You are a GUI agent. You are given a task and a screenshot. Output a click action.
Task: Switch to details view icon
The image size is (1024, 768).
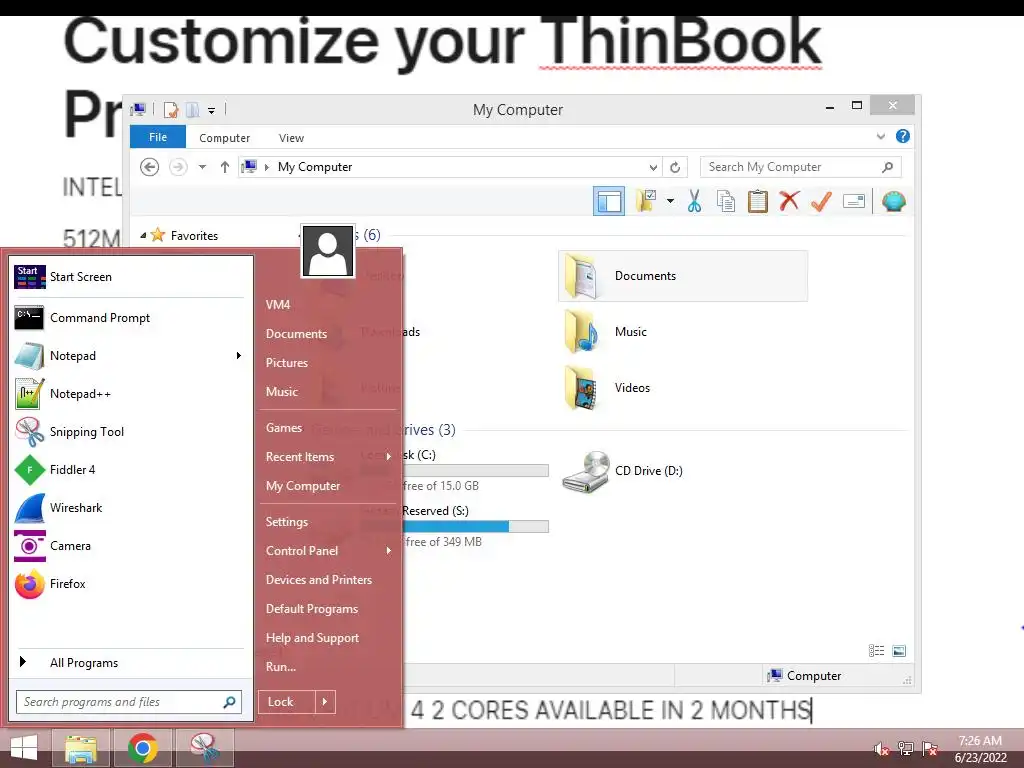(x=876, y=650)
